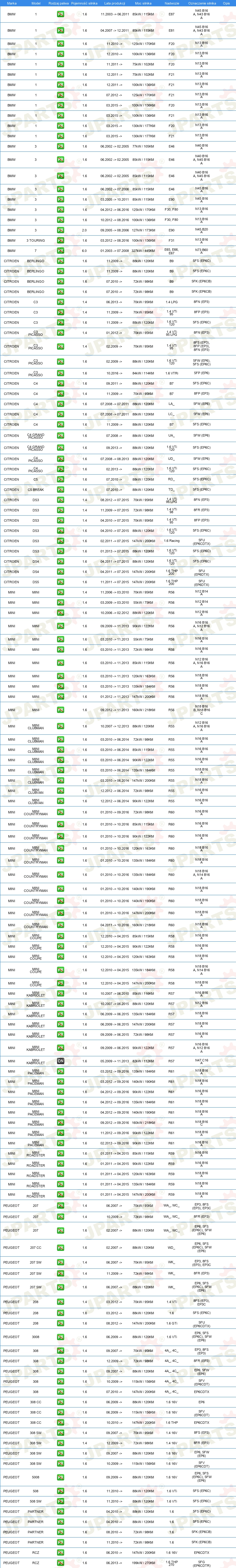Select the 508 SW model cell
236x1568 pixels.
pyautogui.click(x=35, y=1502)
